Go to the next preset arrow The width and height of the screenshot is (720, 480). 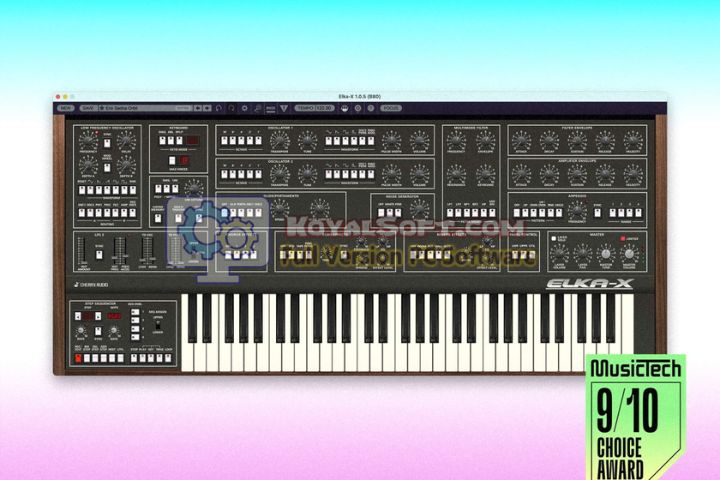pos(208,108)
